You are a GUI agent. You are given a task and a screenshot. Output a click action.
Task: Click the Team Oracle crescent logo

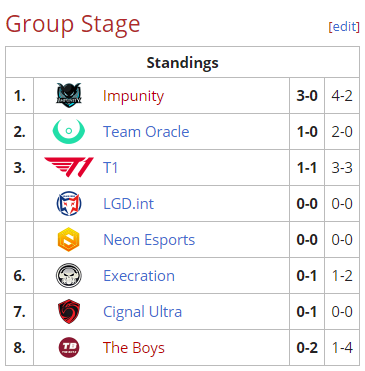69,131
